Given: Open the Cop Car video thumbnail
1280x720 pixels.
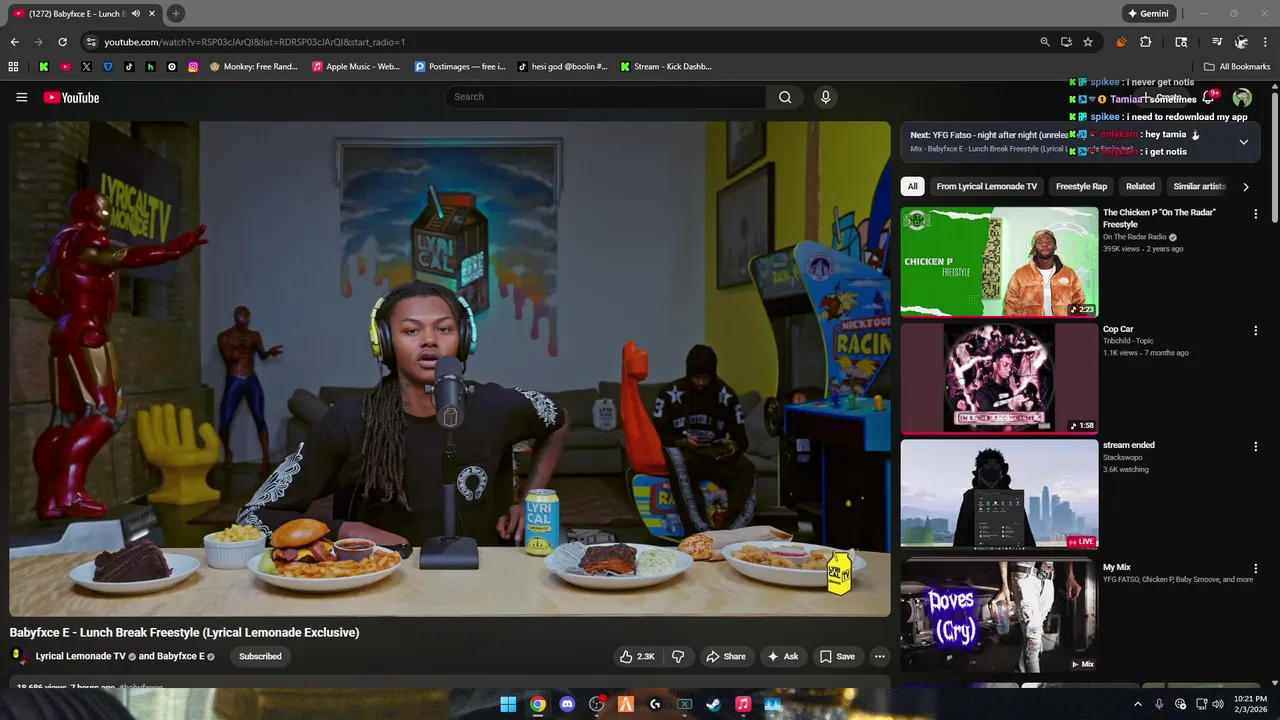Looking at the screenshot, I should pyautogui.click(x=999, y=378).
